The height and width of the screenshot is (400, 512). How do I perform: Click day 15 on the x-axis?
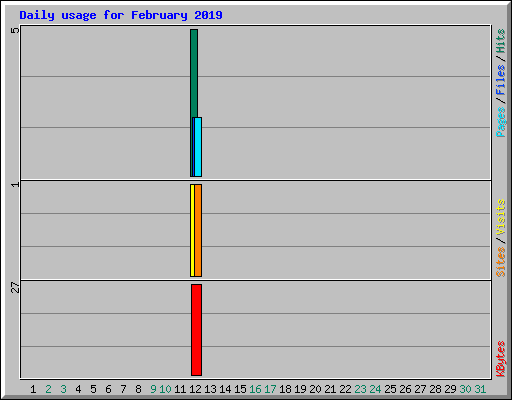pos(240,389)
